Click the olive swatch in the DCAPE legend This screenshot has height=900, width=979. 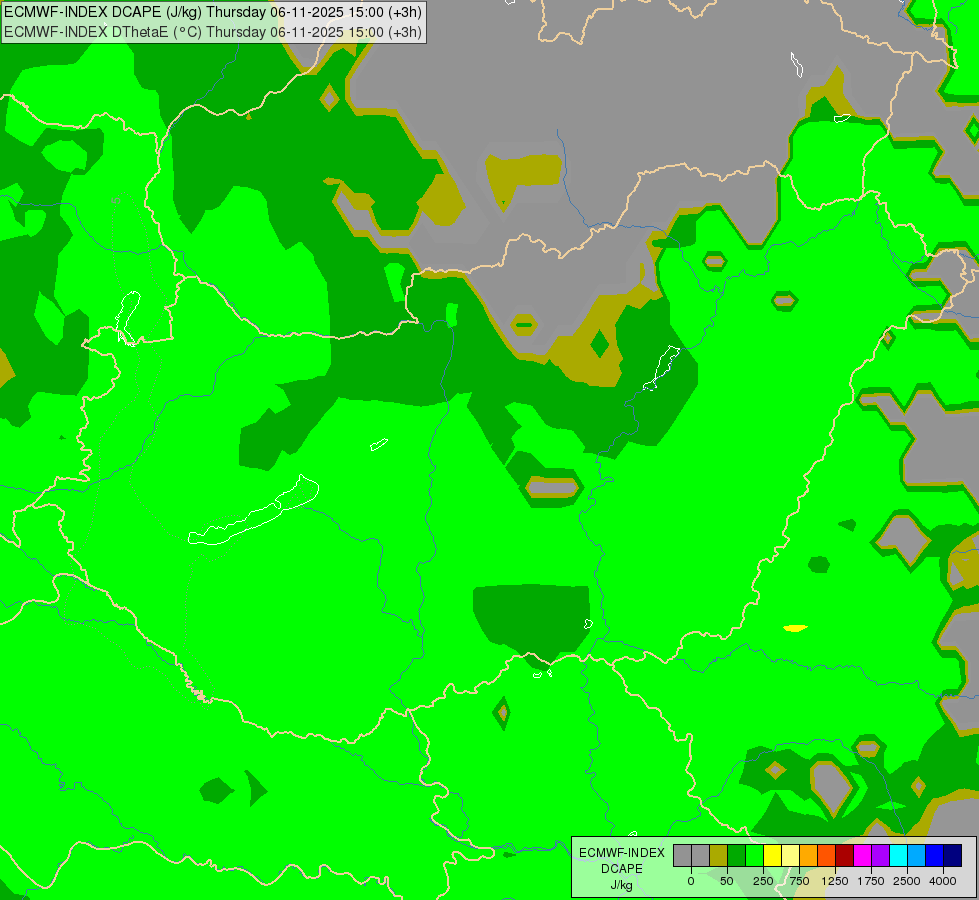[718, 856]
